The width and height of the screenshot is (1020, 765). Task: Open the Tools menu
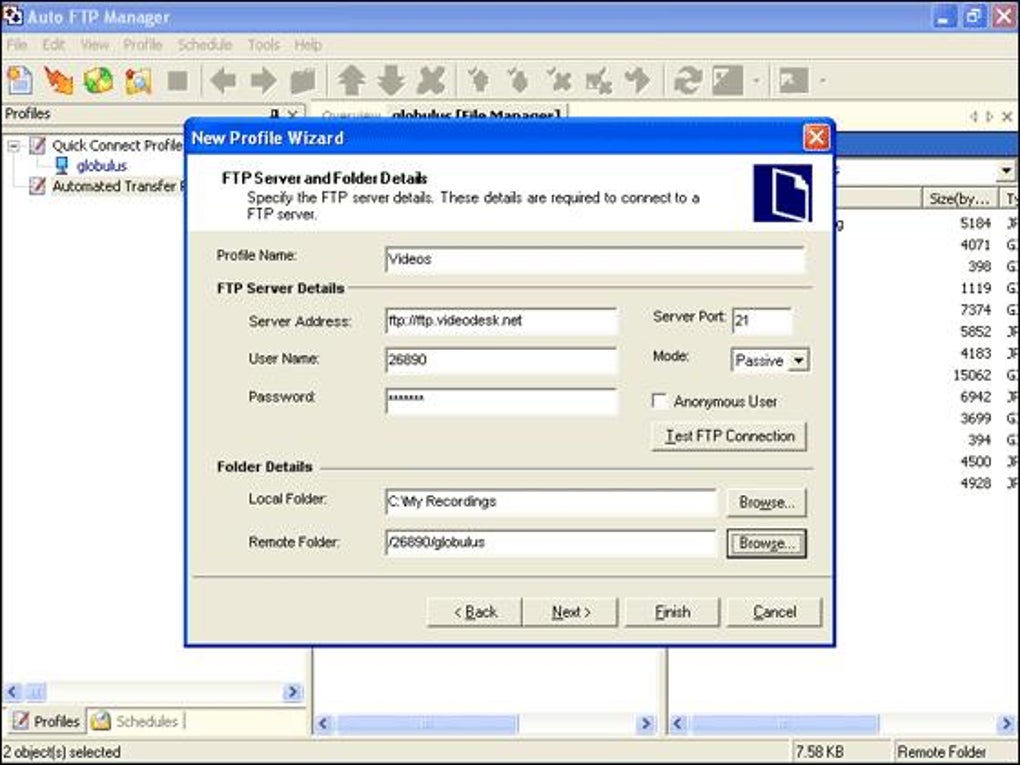click(x=263, y=45)
